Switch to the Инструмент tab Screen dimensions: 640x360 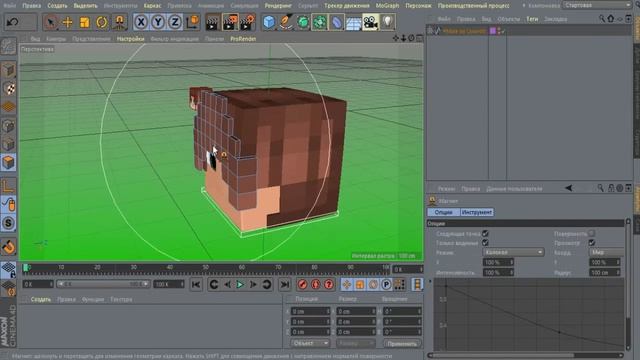pyautogui.click(x=477, y=212)
